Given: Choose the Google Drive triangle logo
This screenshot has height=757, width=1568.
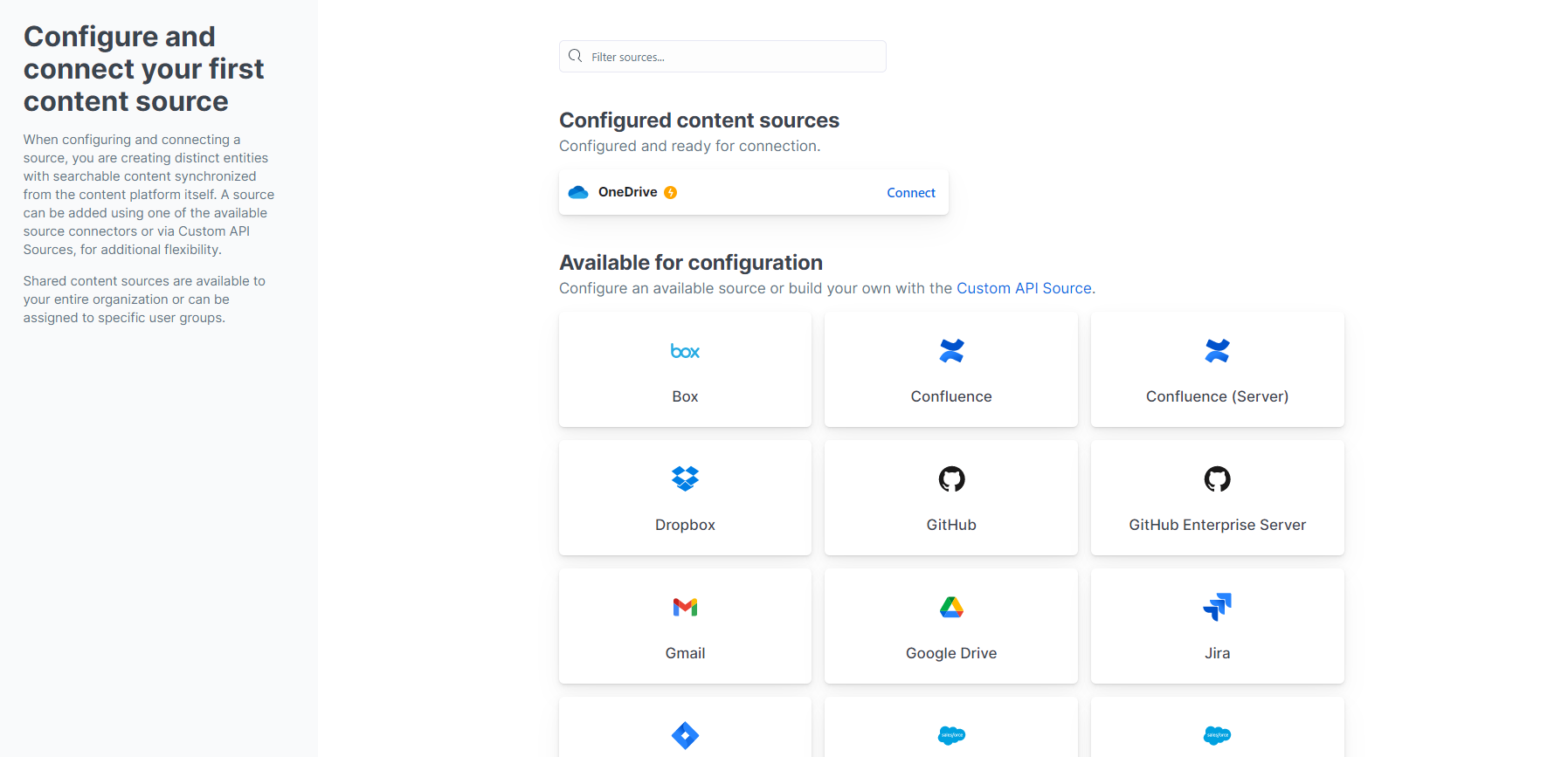Looking at the screenshot, I should pos(951,607).
